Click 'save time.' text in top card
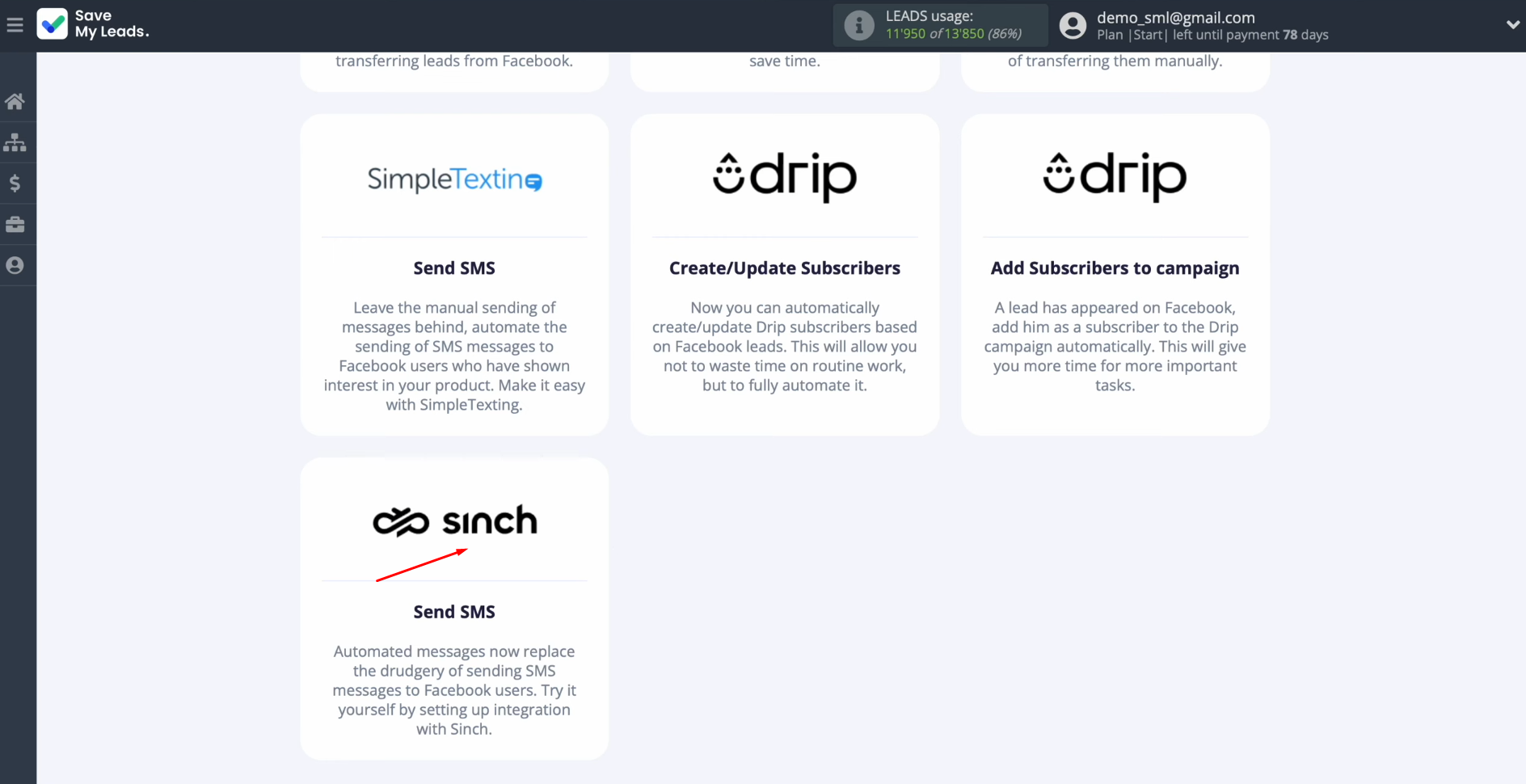The height and width of the screenshot is (784, 1526). pos(784,61)
